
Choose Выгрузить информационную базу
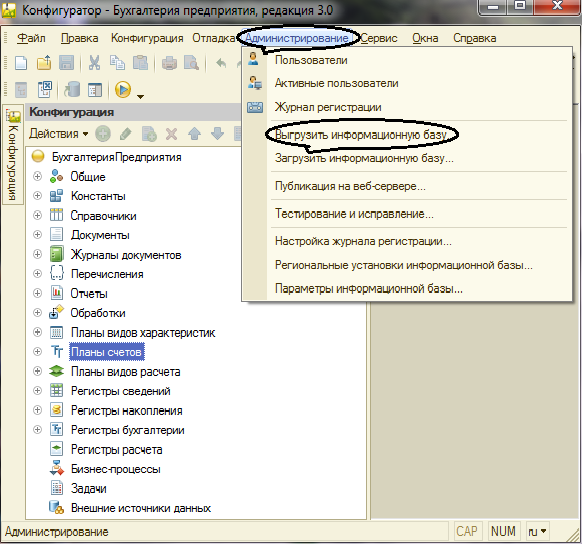pyautogui.click(x=406, y=134)
